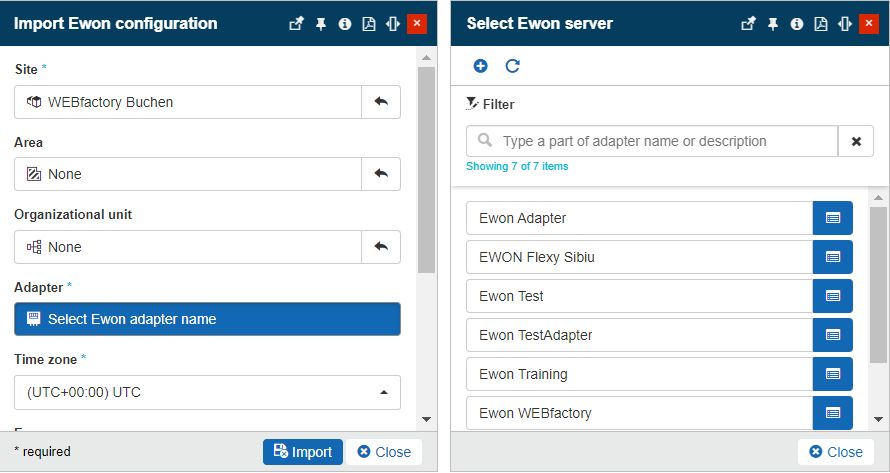Image resolution: width=890 pixels, height=473 pixels.
Task: Click scroll down arrow in Ewon server list
Action: [x=878, y=420]
